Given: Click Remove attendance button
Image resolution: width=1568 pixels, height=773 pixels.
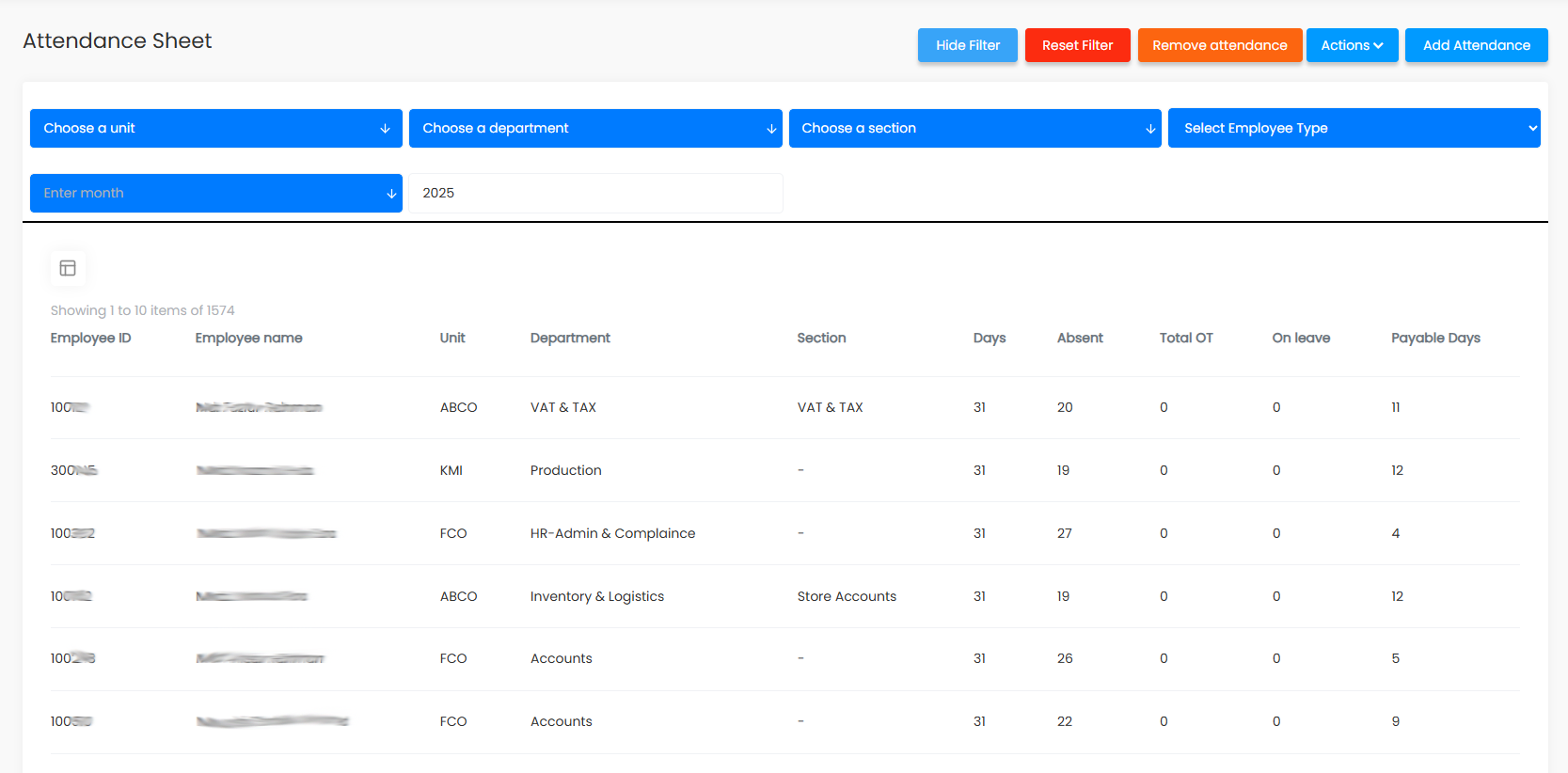Looking at the screenshot, I should tap(1219, 45).
